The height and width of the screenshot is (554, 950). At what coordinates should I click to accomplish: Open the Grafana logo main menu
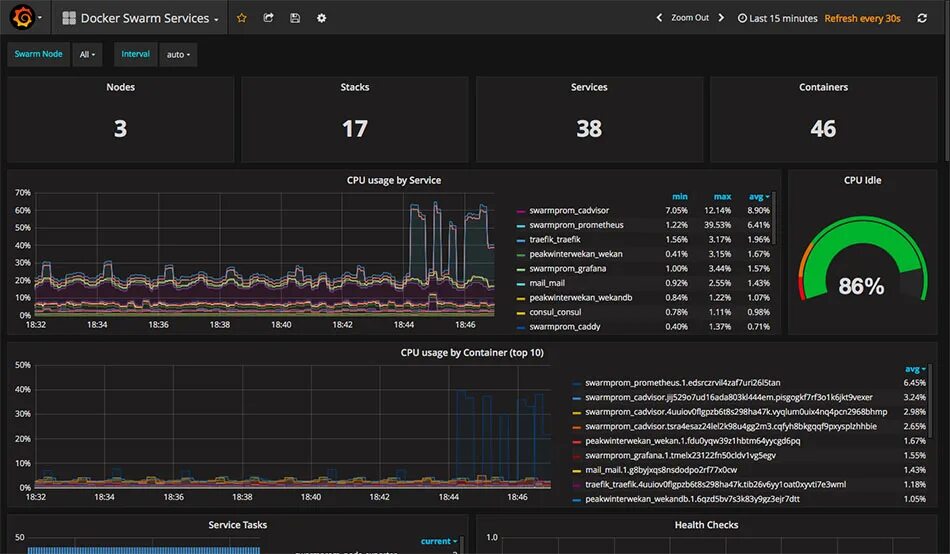[25, 17]
